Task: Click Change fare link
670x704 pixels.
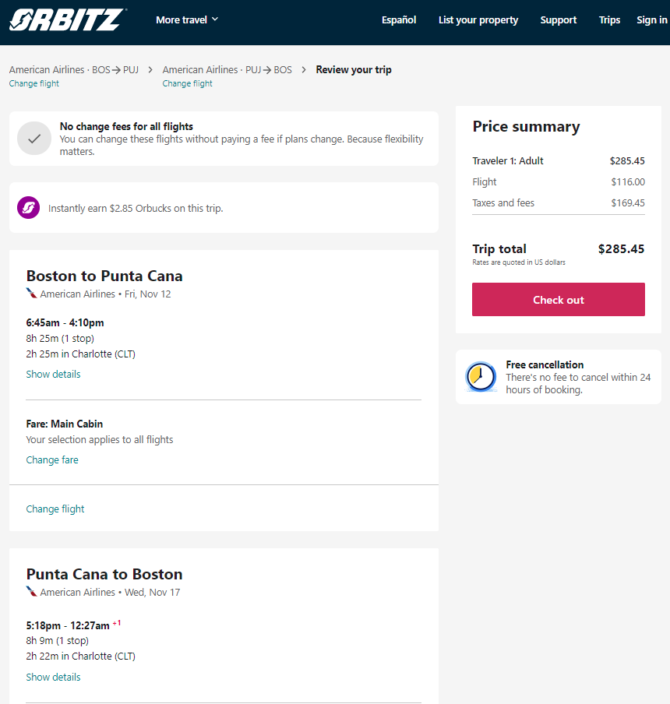Action: [x=52, y=460]
